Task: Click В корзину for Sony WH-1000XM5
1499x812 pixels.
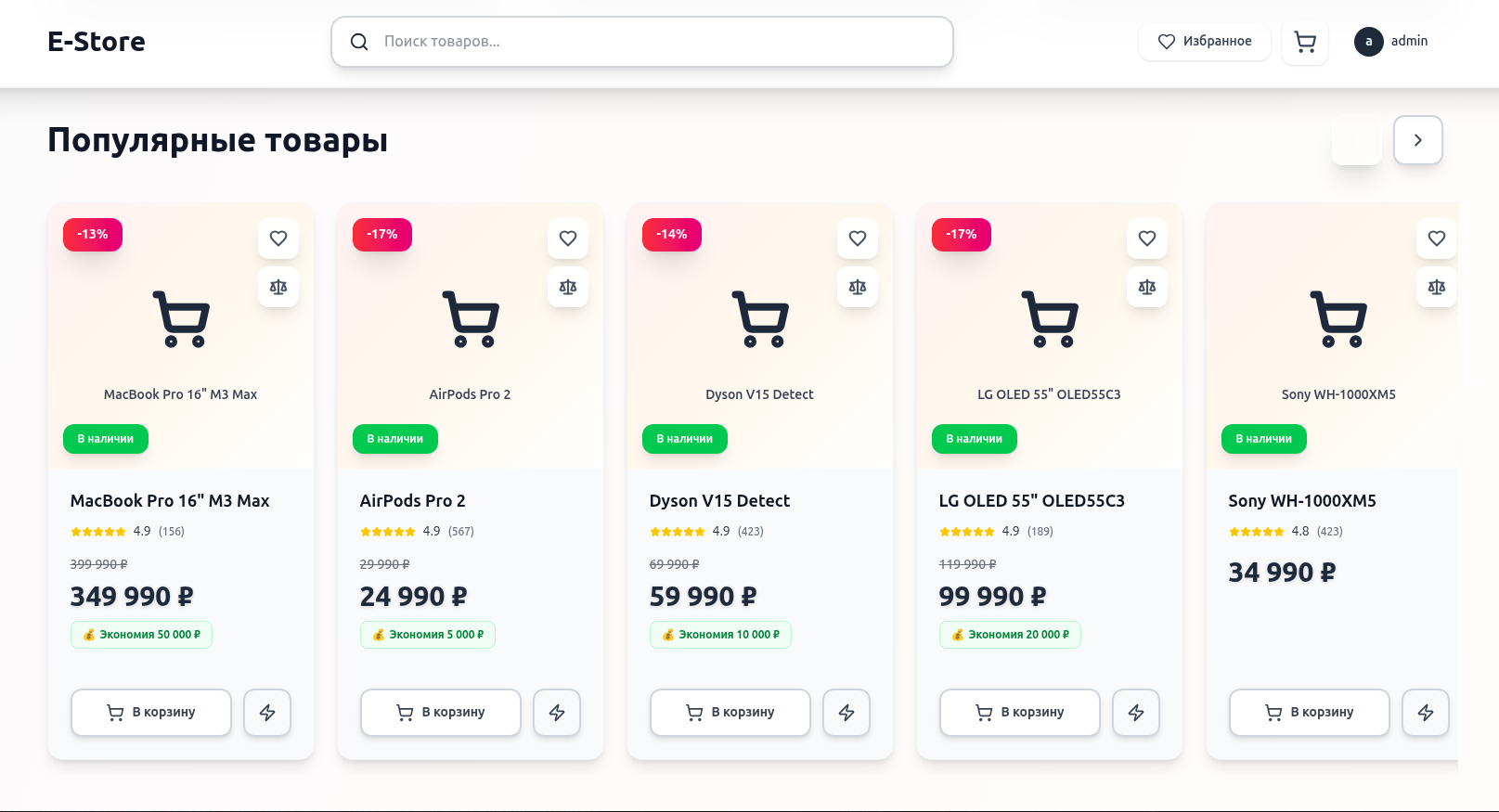Action: tap(1310, 713)
